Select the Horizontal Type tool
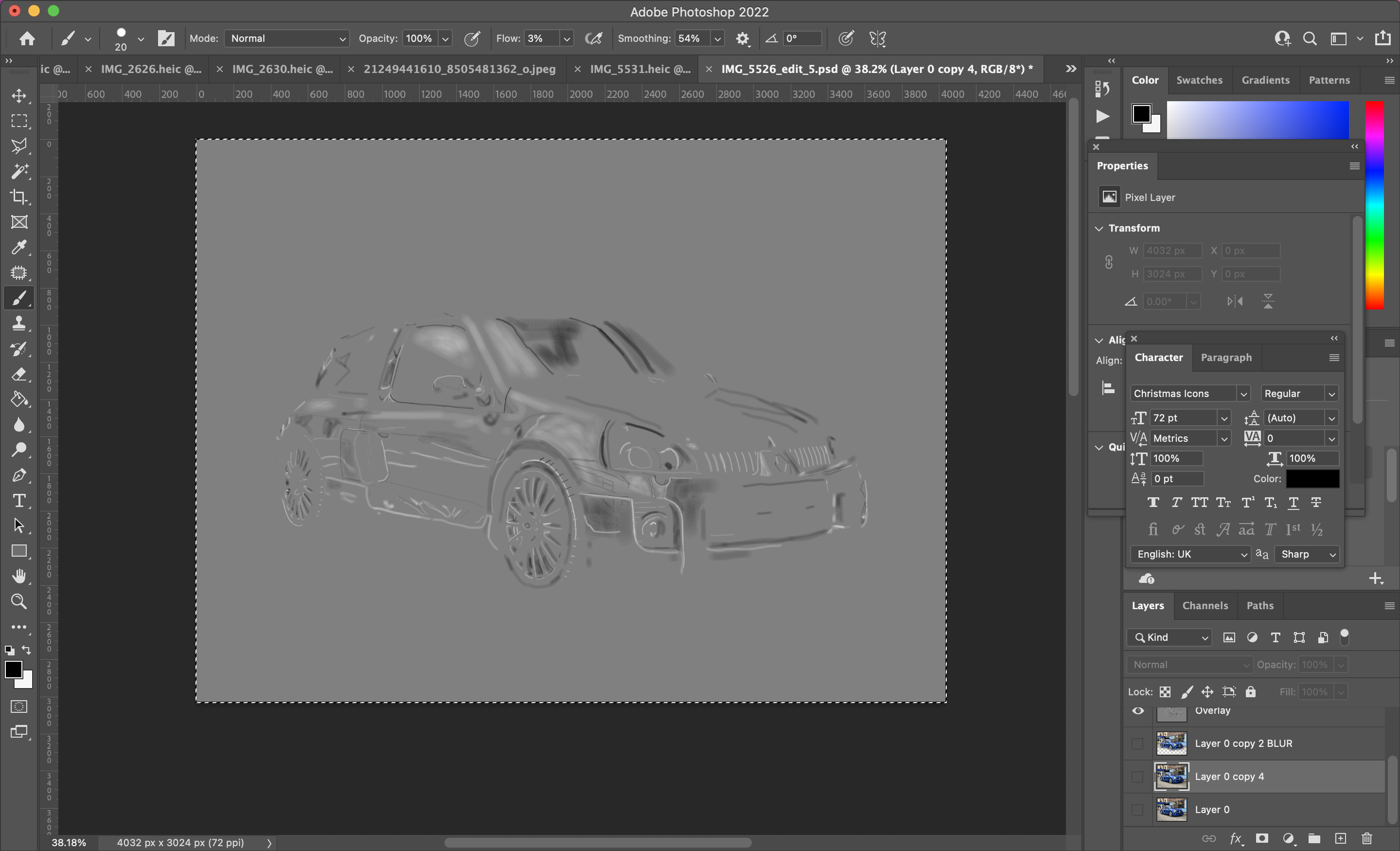The image size is (1400, 851). tap(19, 500)
